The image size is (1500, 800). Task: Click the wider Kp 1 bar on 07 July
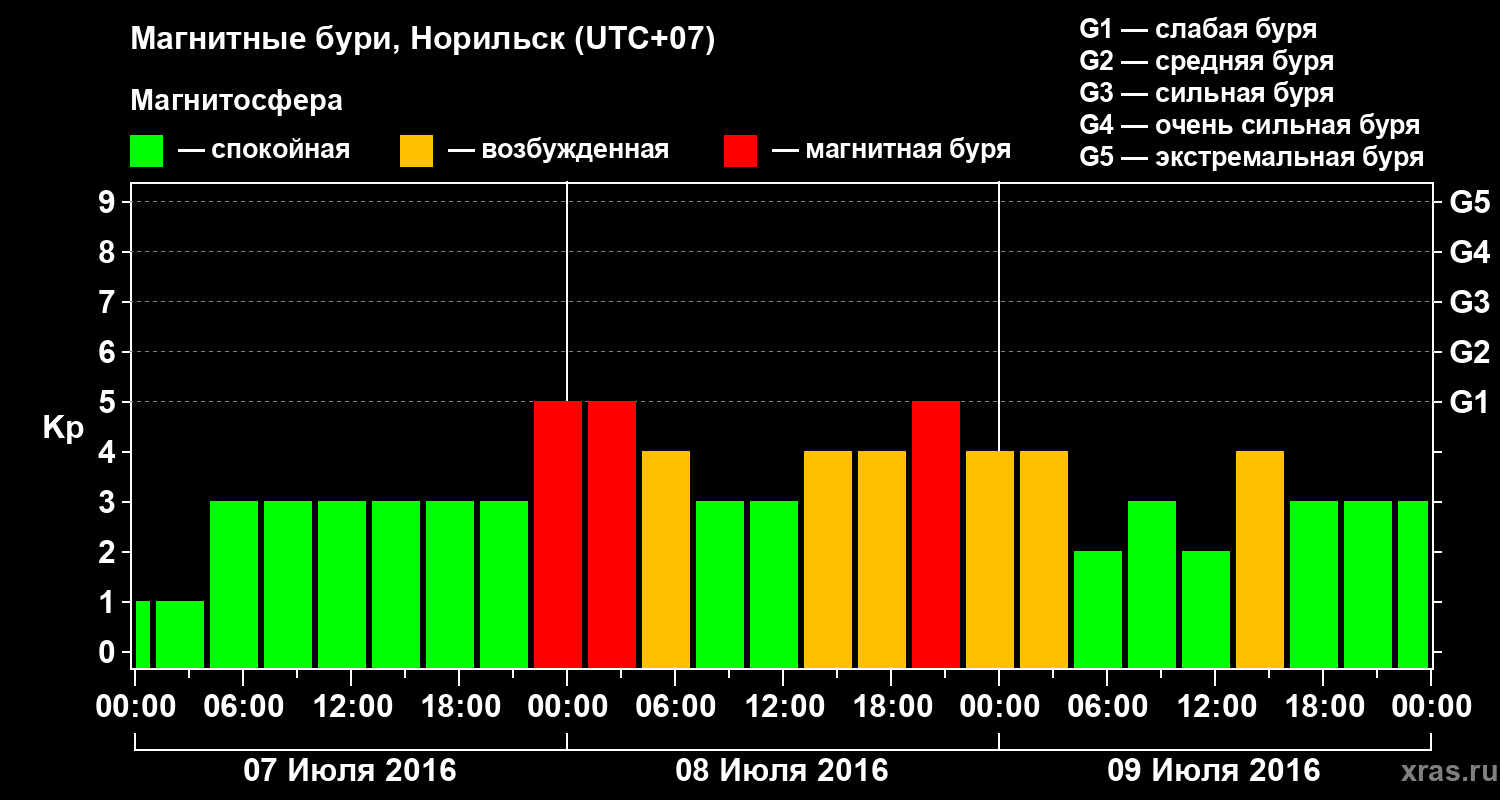(x=180, y=634)
